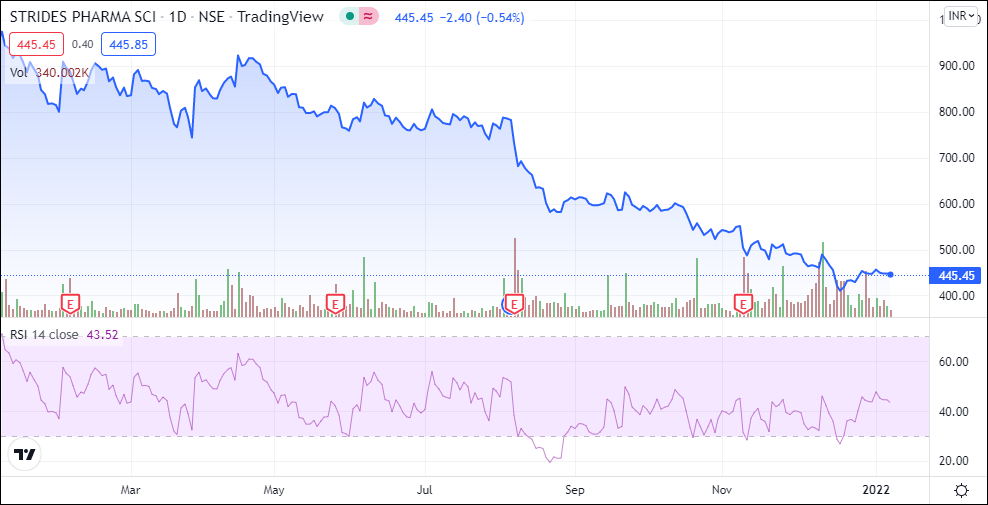
Task: Click the Sep label on time axis
Action: pyautogui.click(x=575, y=490)
